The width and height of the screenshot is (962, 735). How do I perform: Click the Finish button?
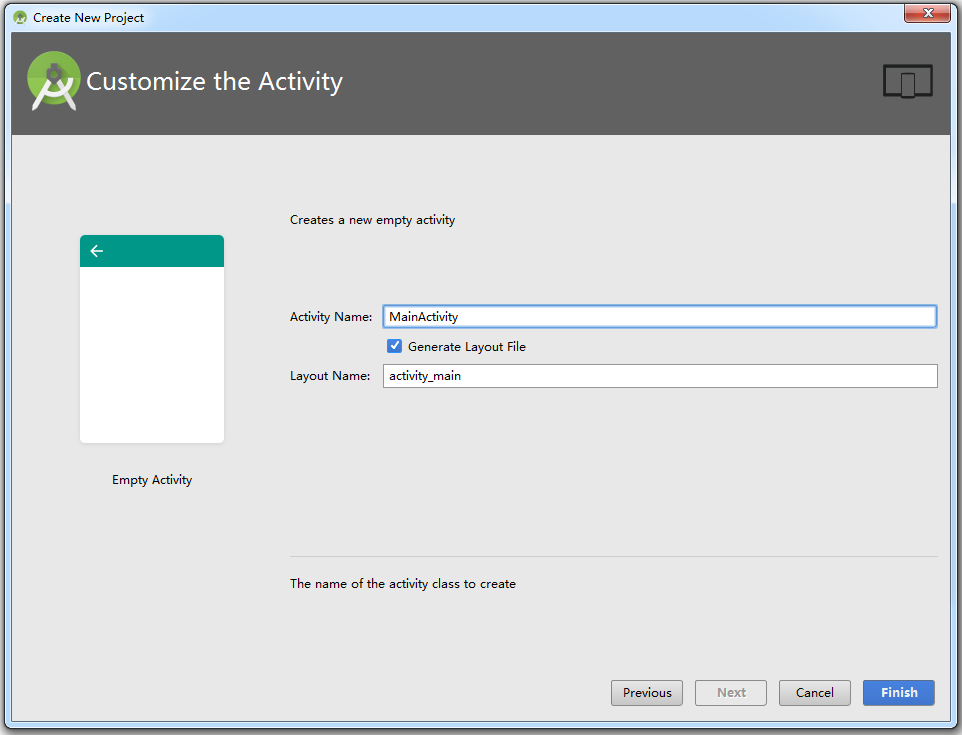coord(898,693)
